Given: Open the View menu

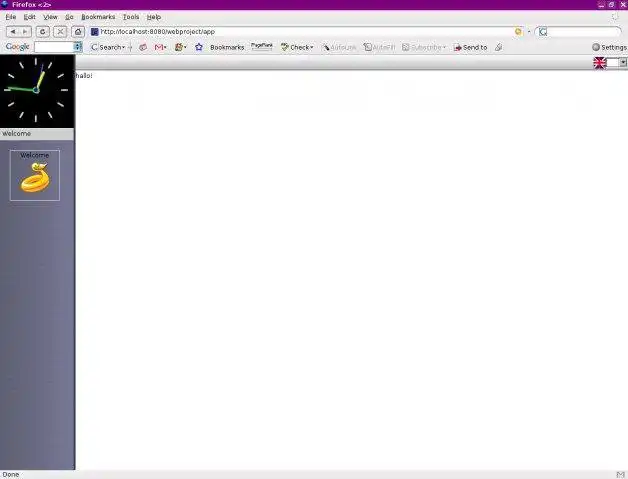Looking at the screenshot, I should coord(50,17).
